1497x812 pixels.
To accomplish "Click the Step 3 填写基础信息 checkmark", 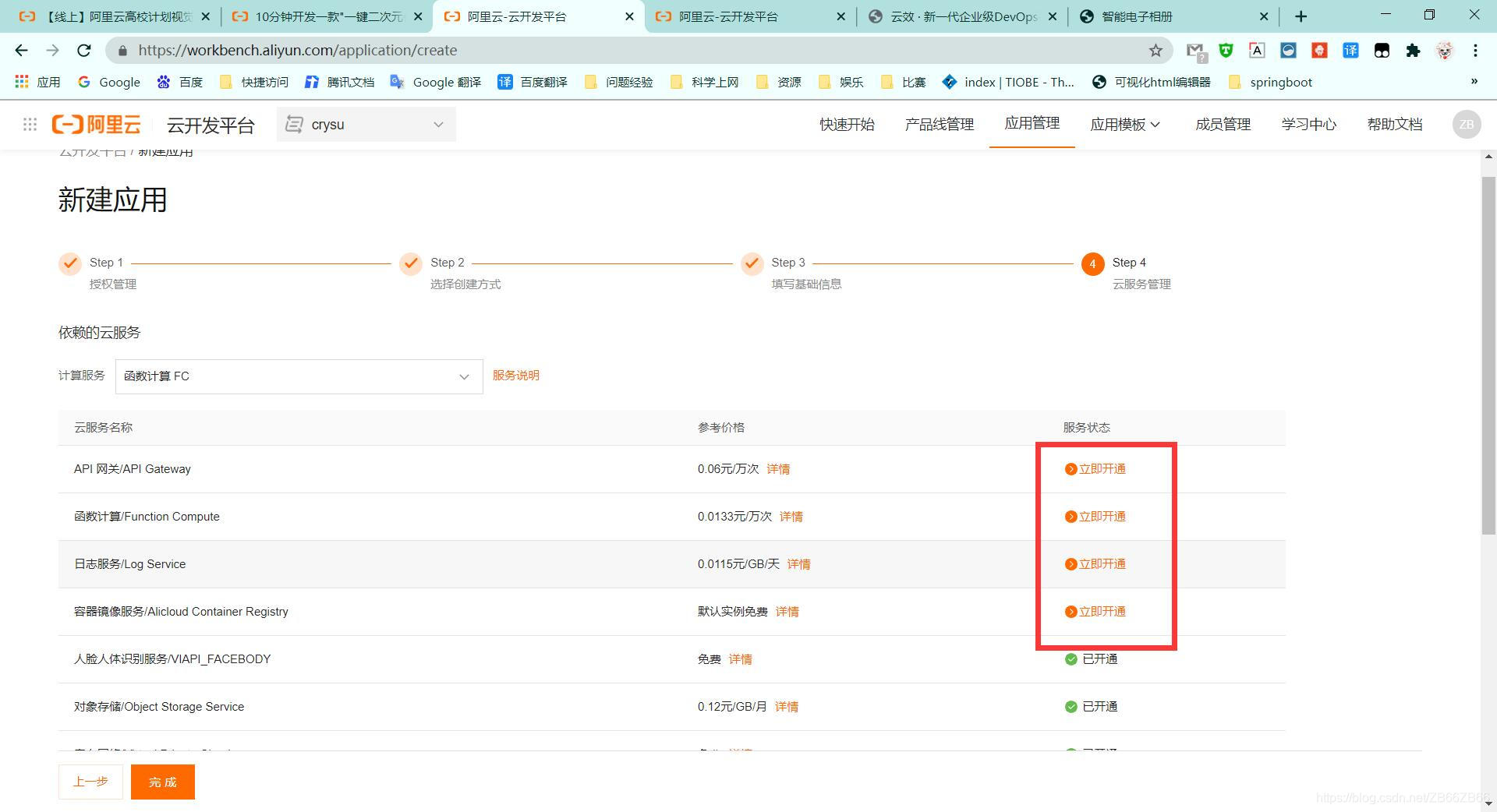I will pos(752,263).
